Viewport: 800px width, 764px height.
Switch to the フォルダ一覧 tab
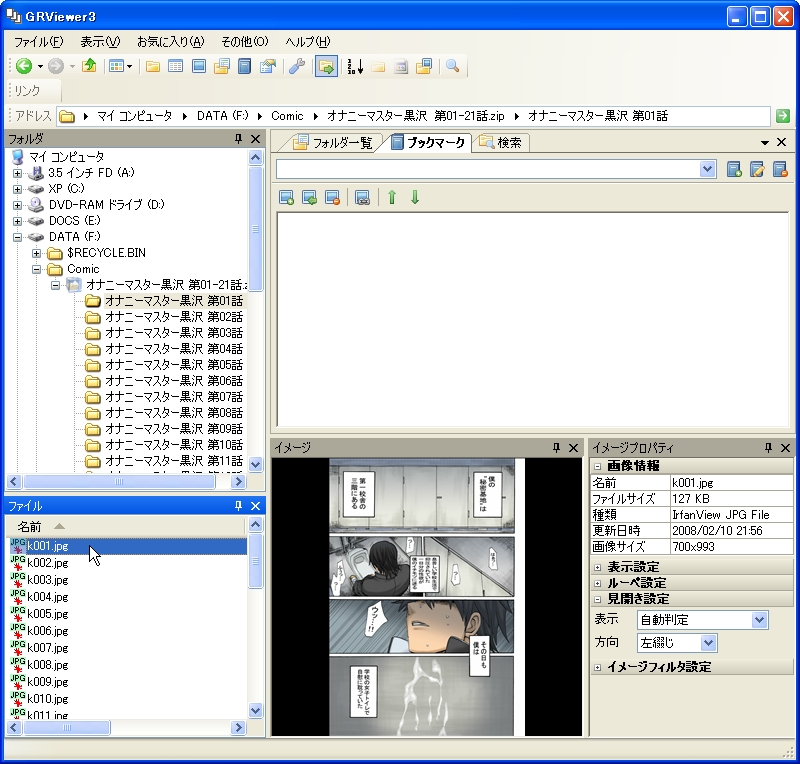pyautogui.click(x=333, y=142)
